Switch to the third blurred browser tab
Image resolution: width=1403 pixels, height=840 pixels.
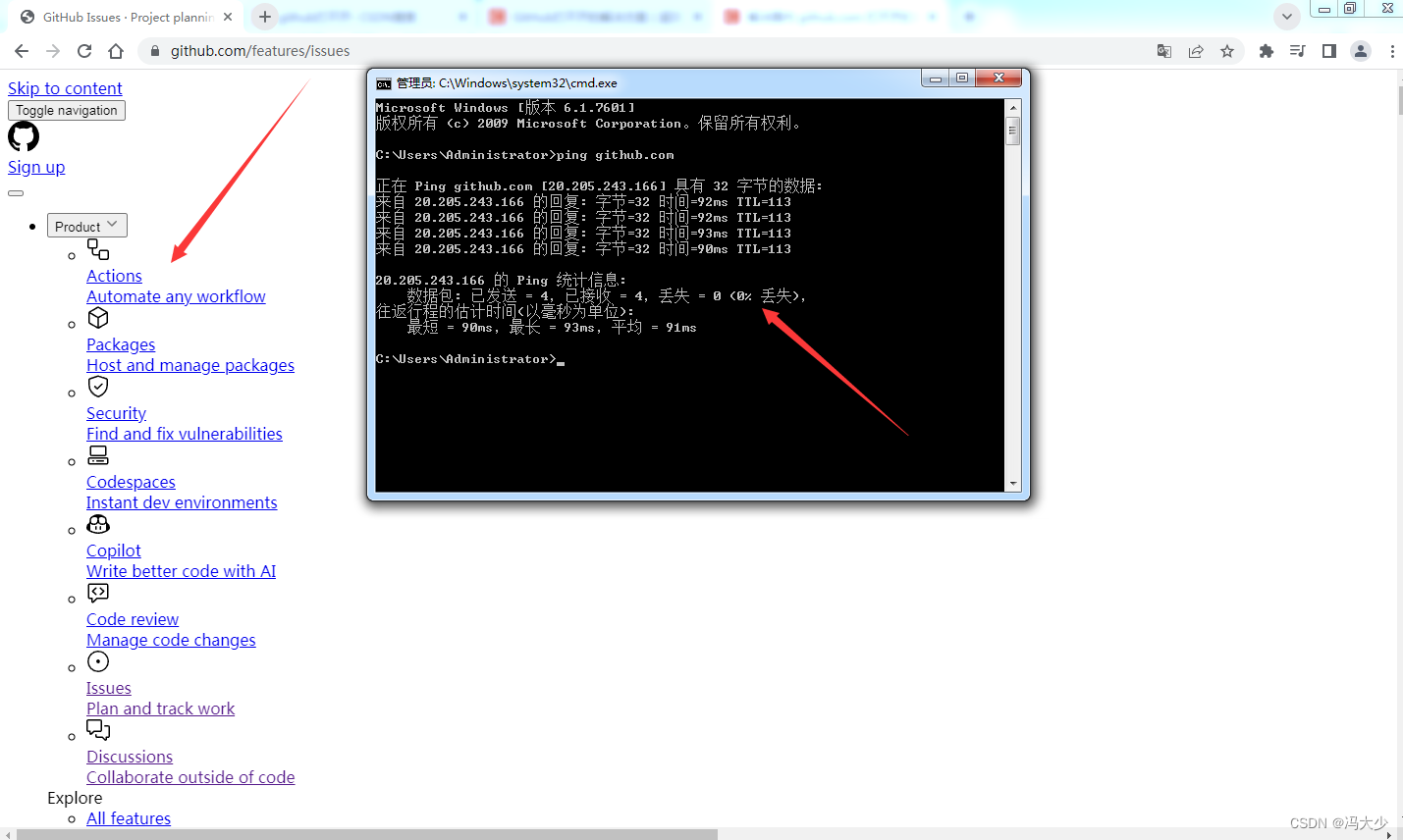[x=594, y=17]
